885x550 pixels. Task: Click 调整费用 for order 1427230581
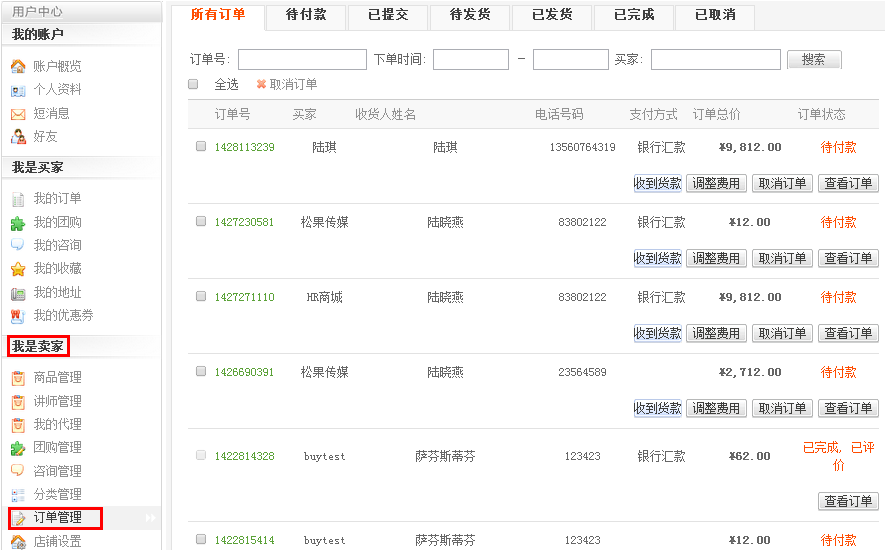click(x=716, y=258)
